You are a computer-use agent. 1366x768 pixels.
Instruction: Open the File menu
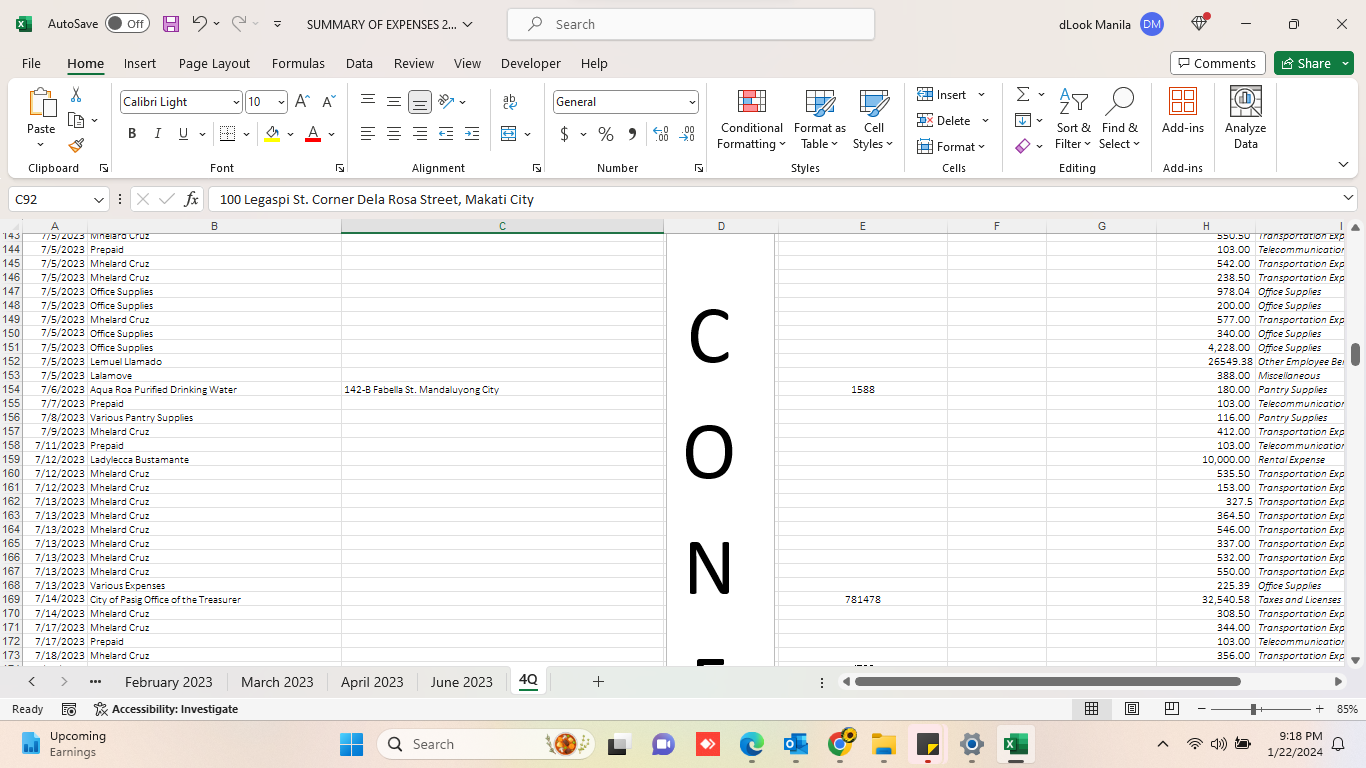click(x=31, y=63)
